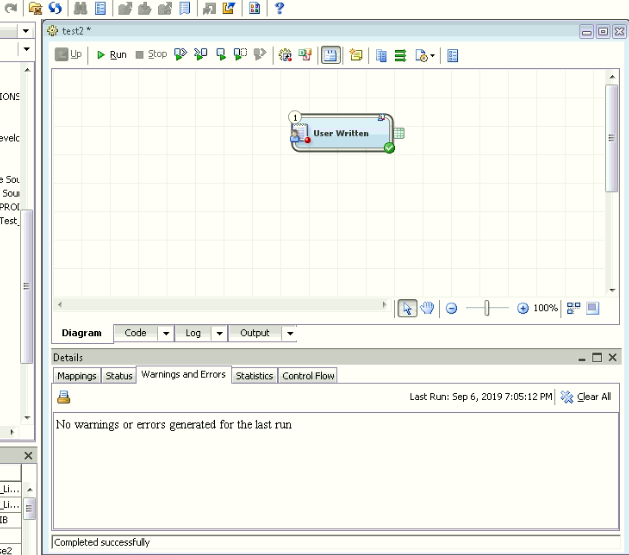Open the second dropdown arrow in the left panel
The width and height of the screenshot is (629, 555).
pos(26,49)
